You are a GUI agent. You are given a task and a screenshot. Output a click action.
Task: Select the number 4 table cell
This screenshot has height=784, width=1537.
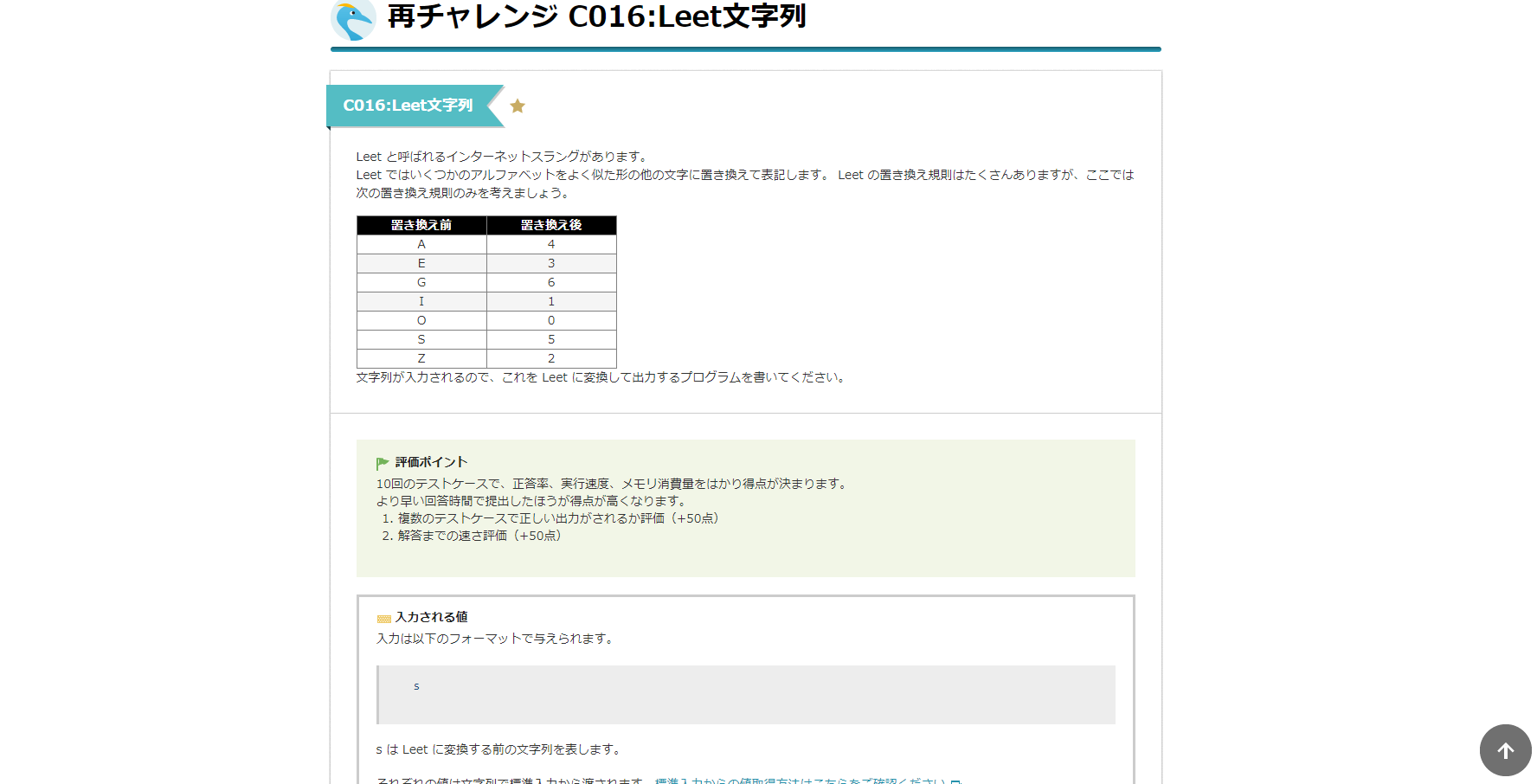click(551, 244)
